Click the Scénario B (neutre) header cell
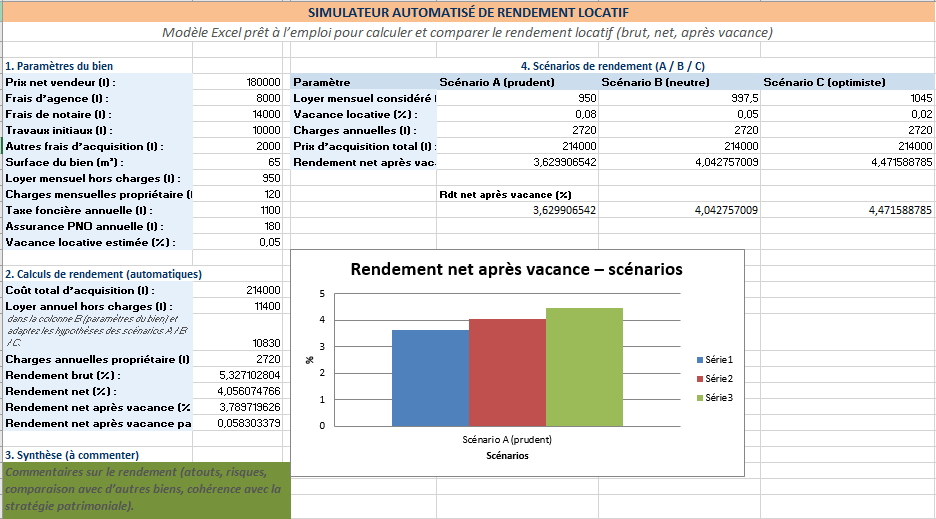The height and width of the screenshot is (519, 936). coord(647,82)
